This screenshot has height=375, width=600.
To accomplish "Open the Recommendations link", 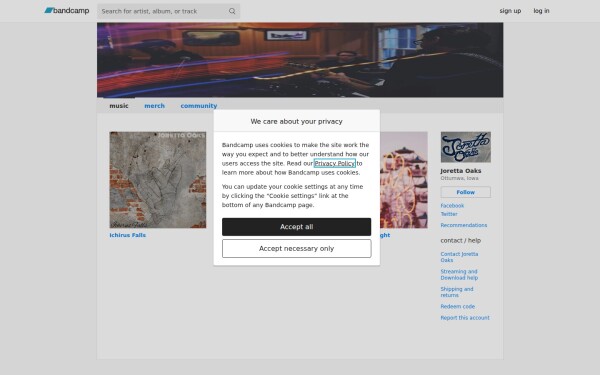I will tap(463, 225).
